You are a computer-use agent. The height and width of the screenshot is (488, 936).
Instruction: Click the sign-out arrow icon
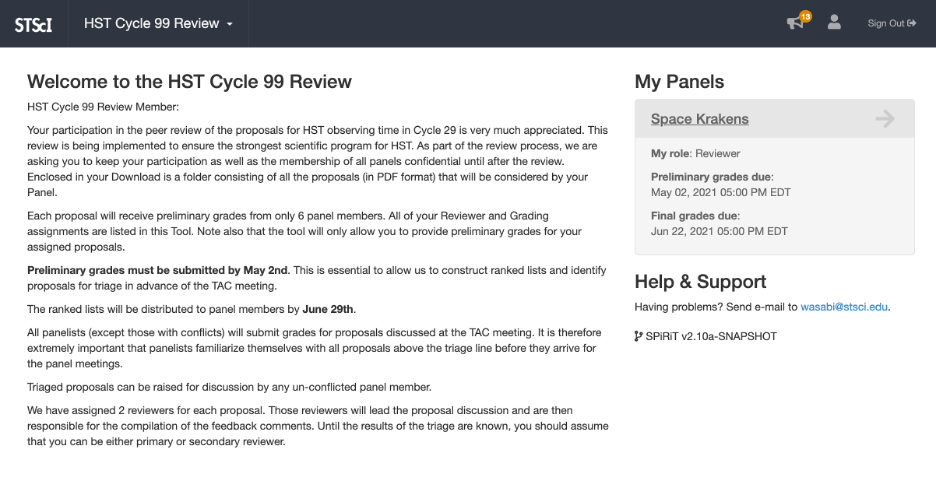(x=912, y=24)
